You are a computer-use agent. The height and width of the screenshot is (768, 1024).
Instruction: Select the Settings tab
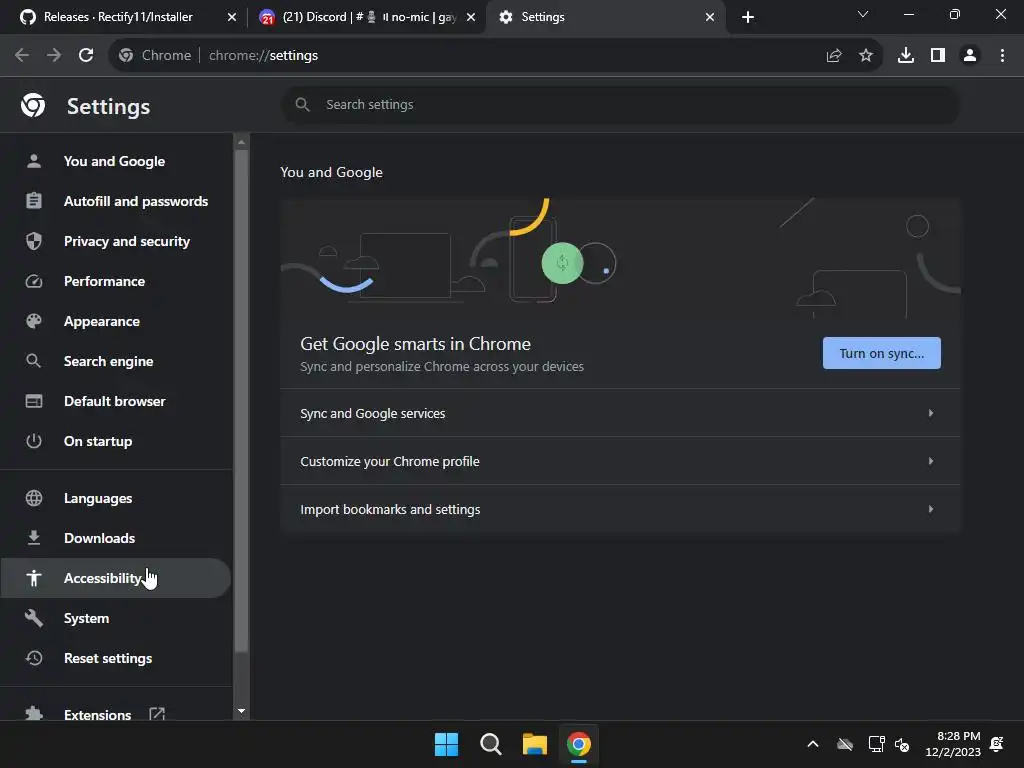604,17
